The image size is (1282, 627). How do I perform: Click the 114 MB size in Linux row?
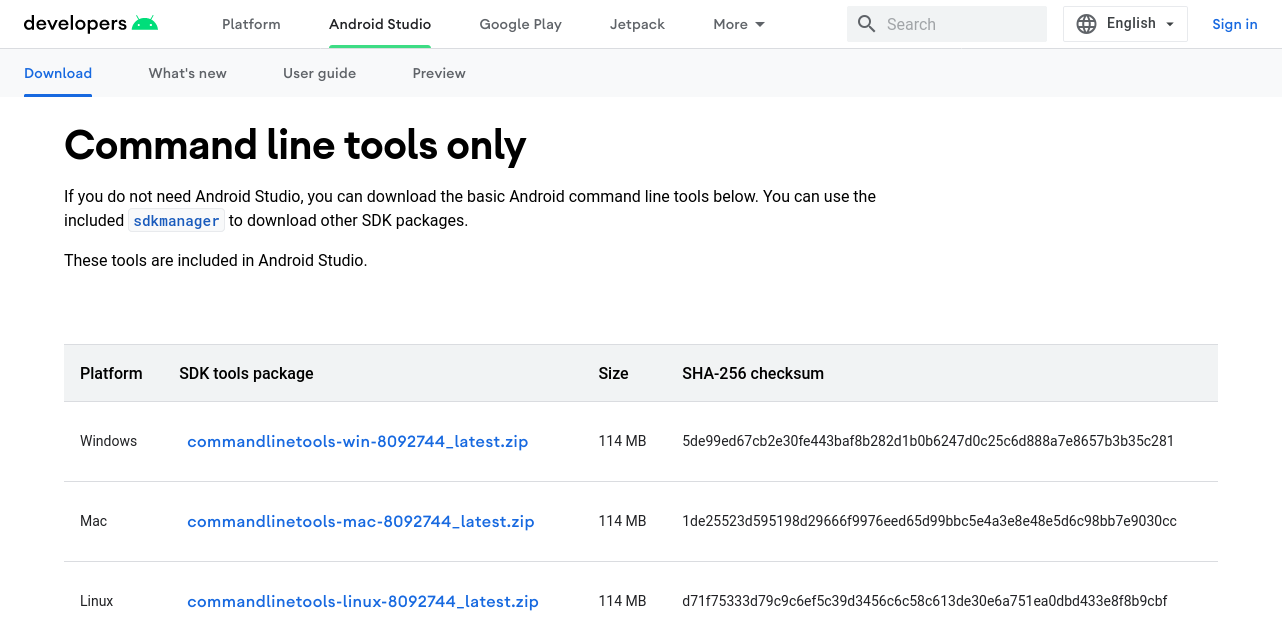point(622,601)
